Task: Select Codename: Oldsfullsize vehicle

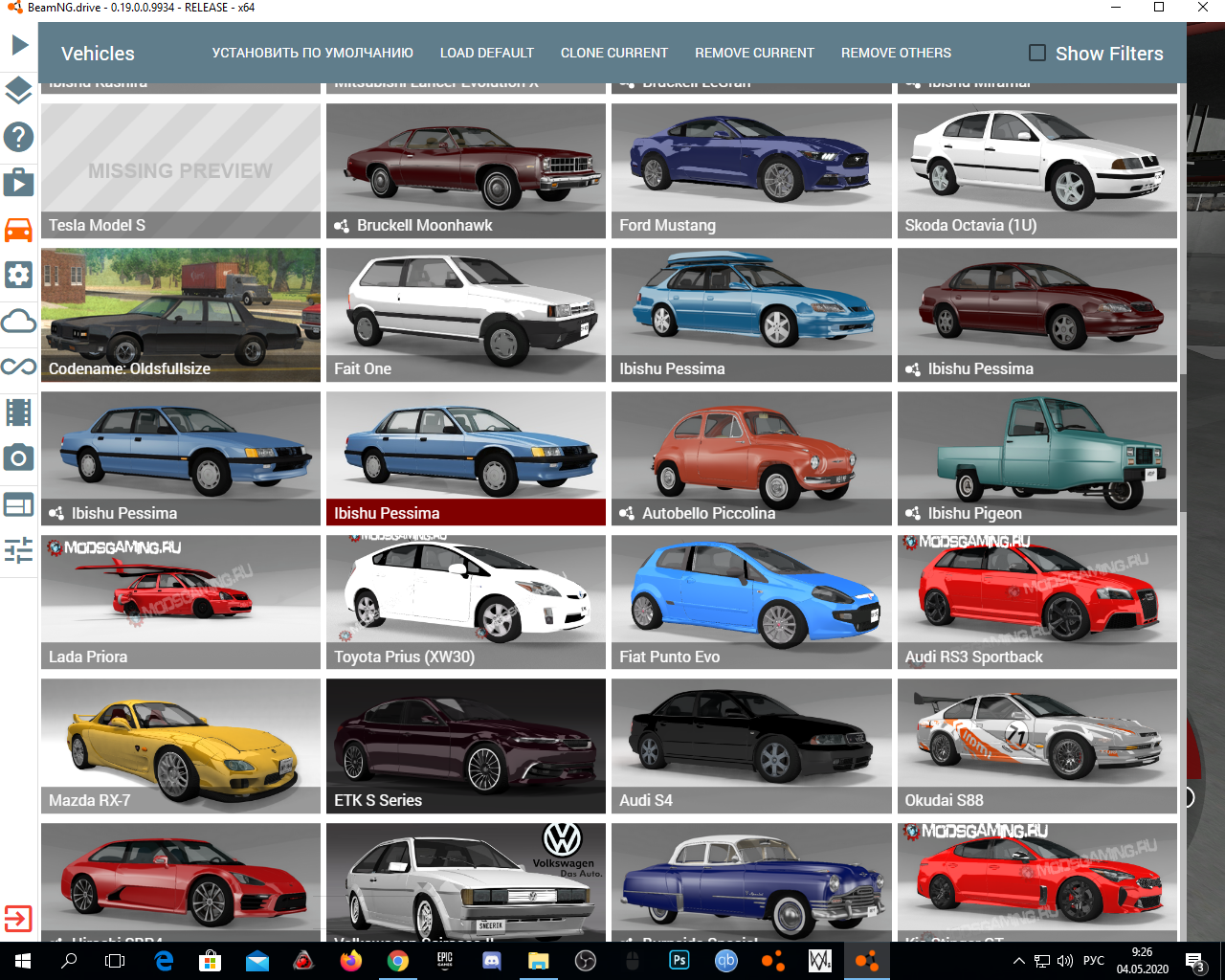Action: [181, 315]
